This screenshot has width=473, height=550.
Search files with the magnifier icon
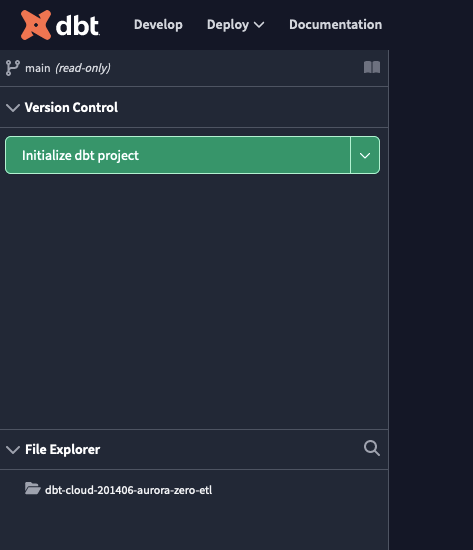click(x=372, y=448)
